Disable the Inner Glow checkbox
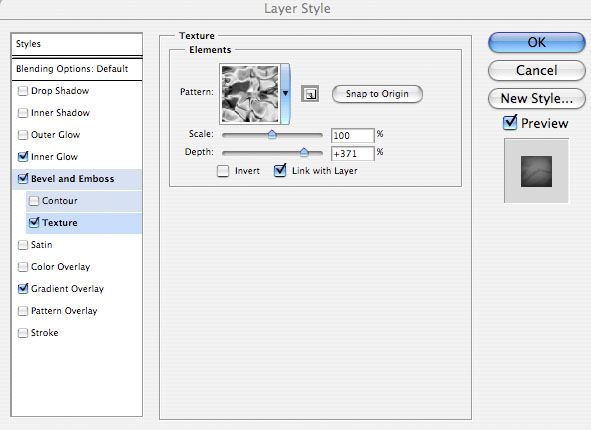Image resolution: width=591 pixels, height=430 pixels. point(23,156)
